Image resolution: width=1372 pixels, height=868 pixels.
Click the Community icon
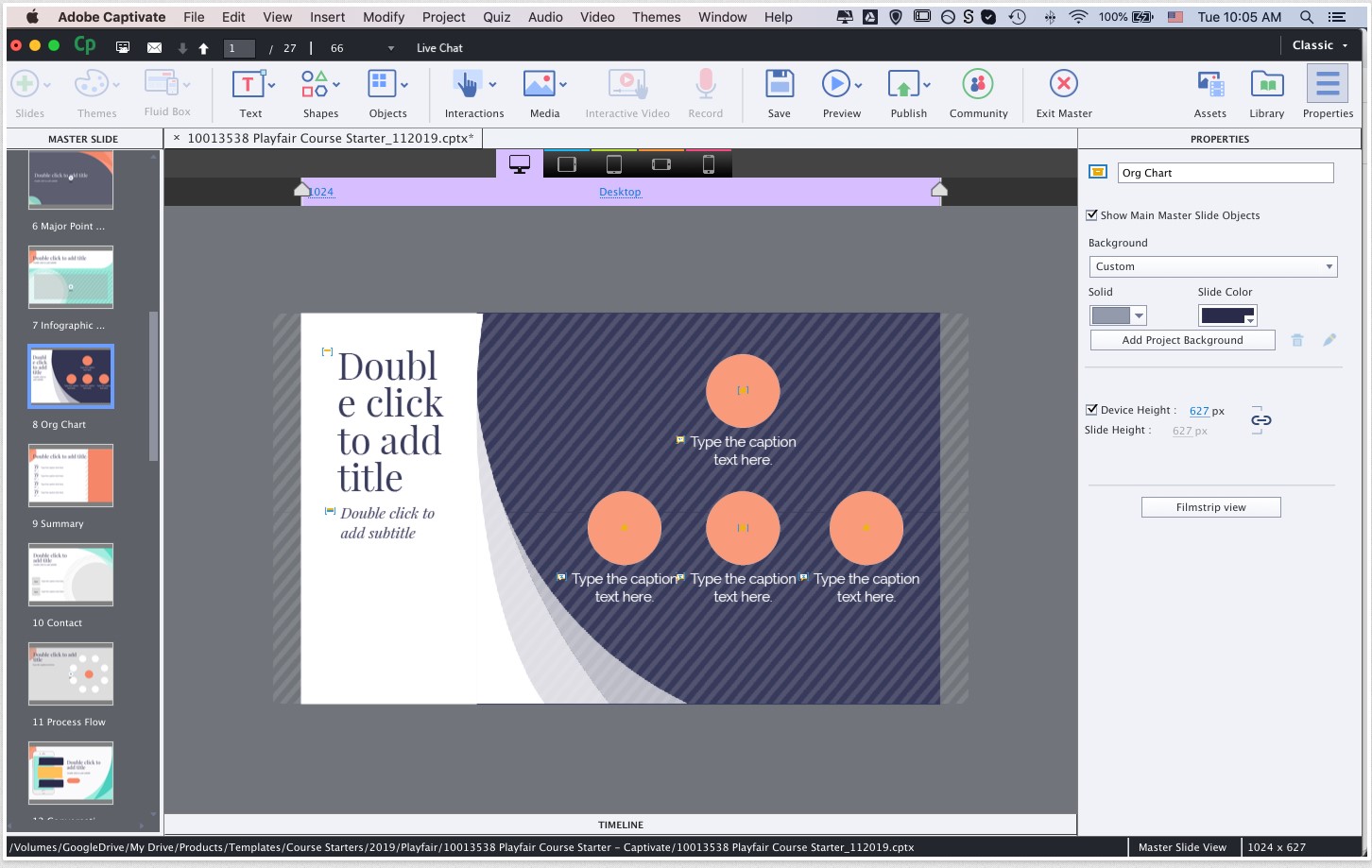[x=978, y=85]
